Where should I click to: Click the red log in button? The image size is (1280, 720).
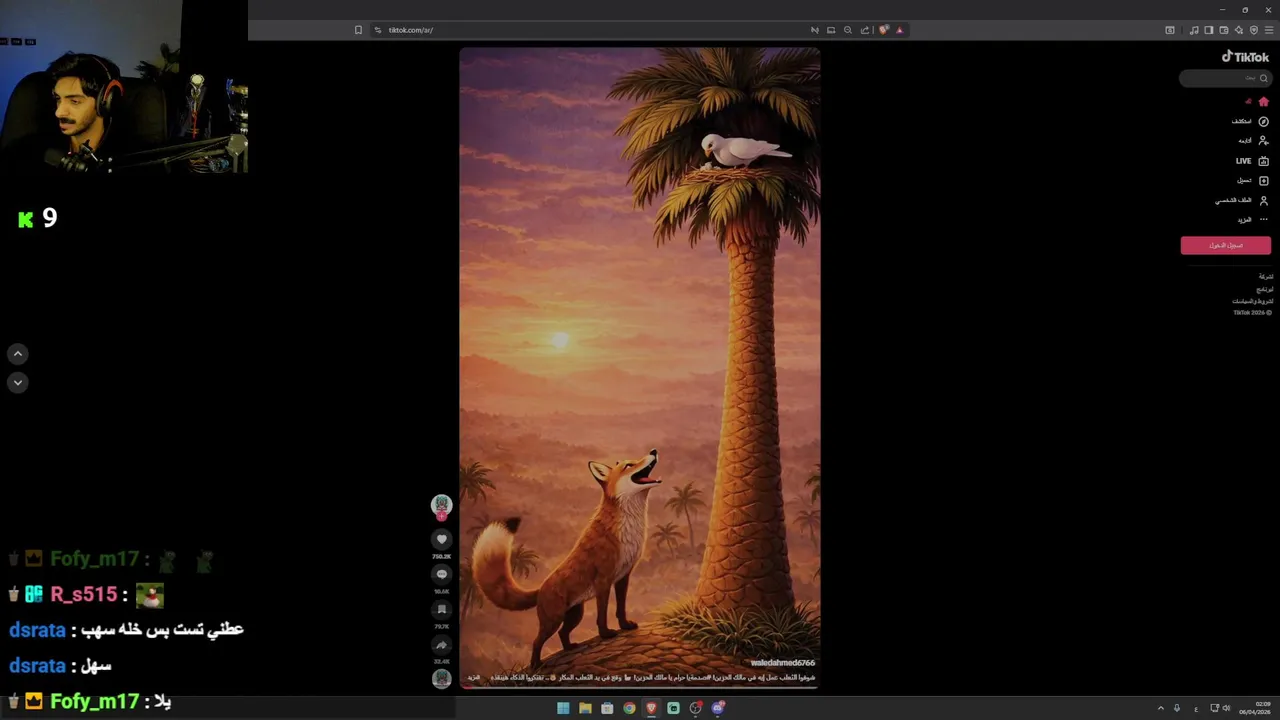pyautogui.click(x=1225, y=245)
